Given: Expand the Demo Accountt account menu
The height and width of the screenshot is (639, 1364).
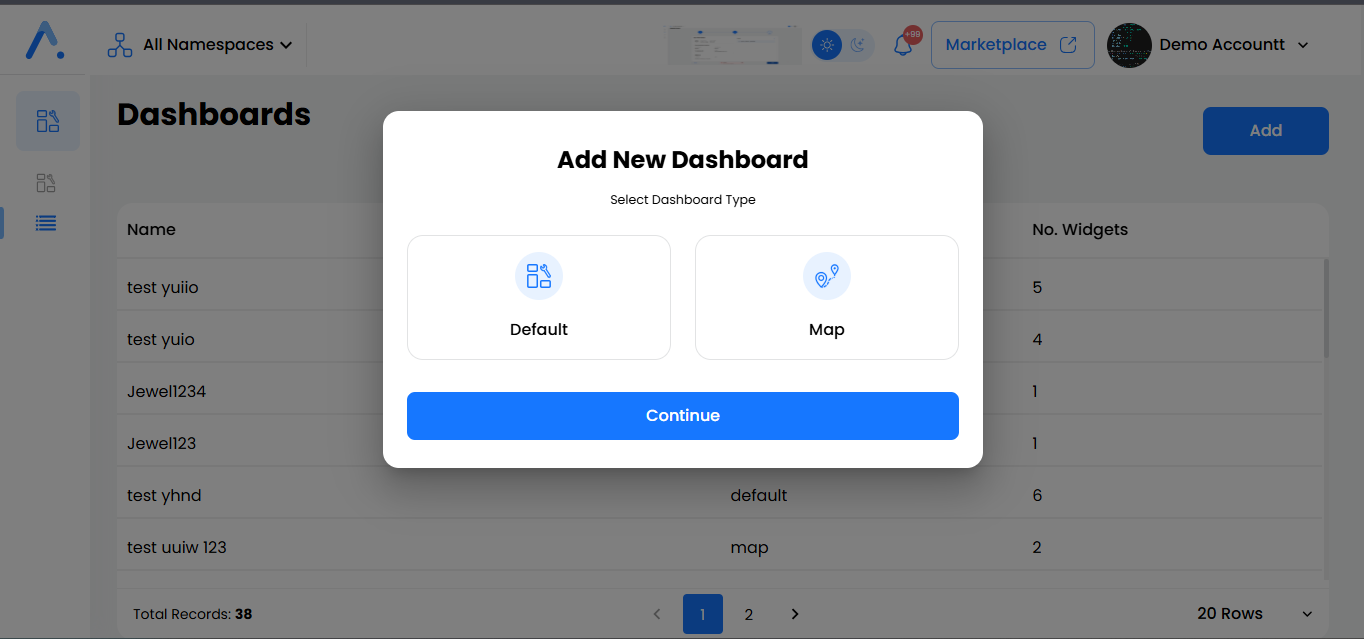Looking at the screenshot, I should 1222,44.
